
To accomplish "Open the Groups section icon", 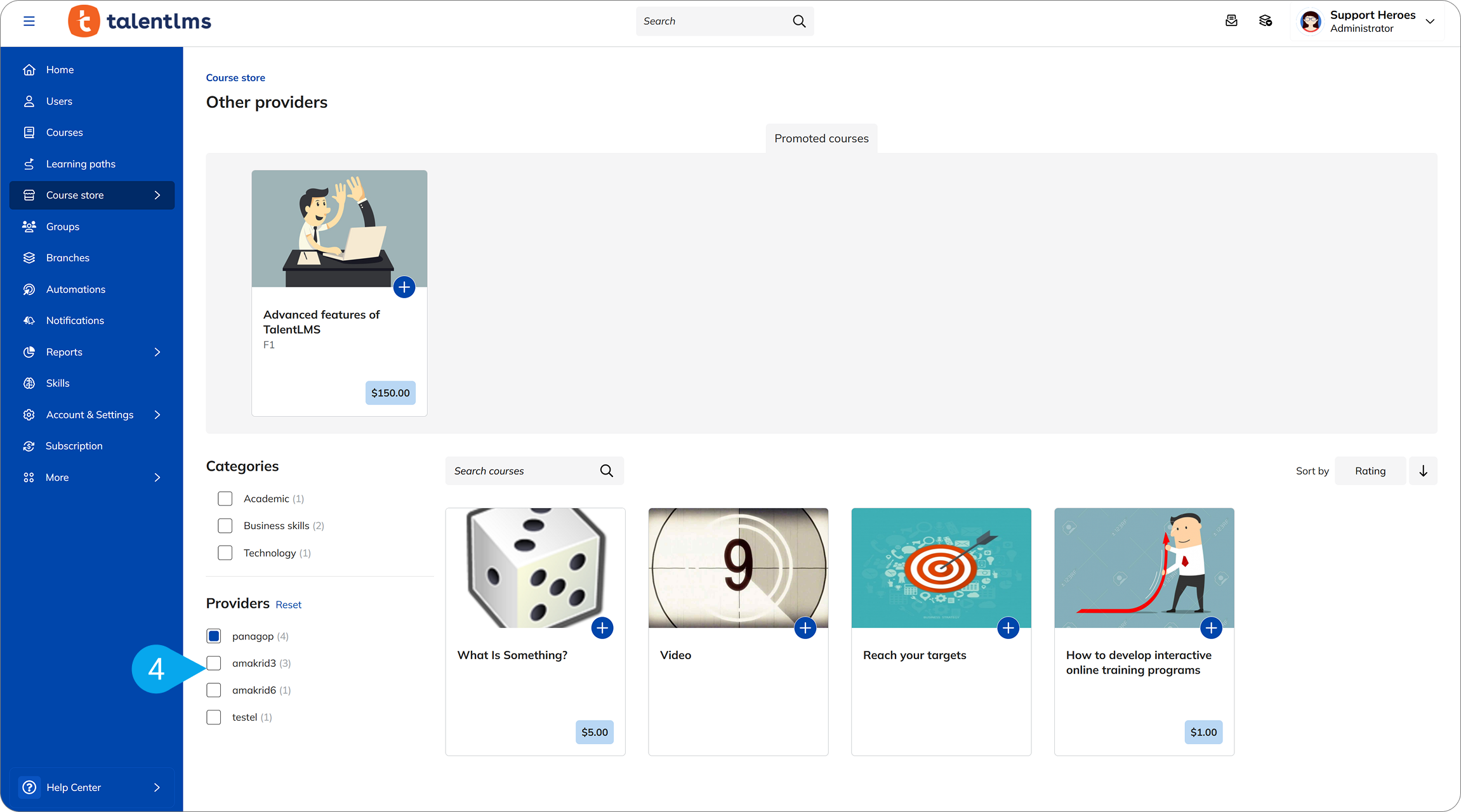I will (29, 226).
